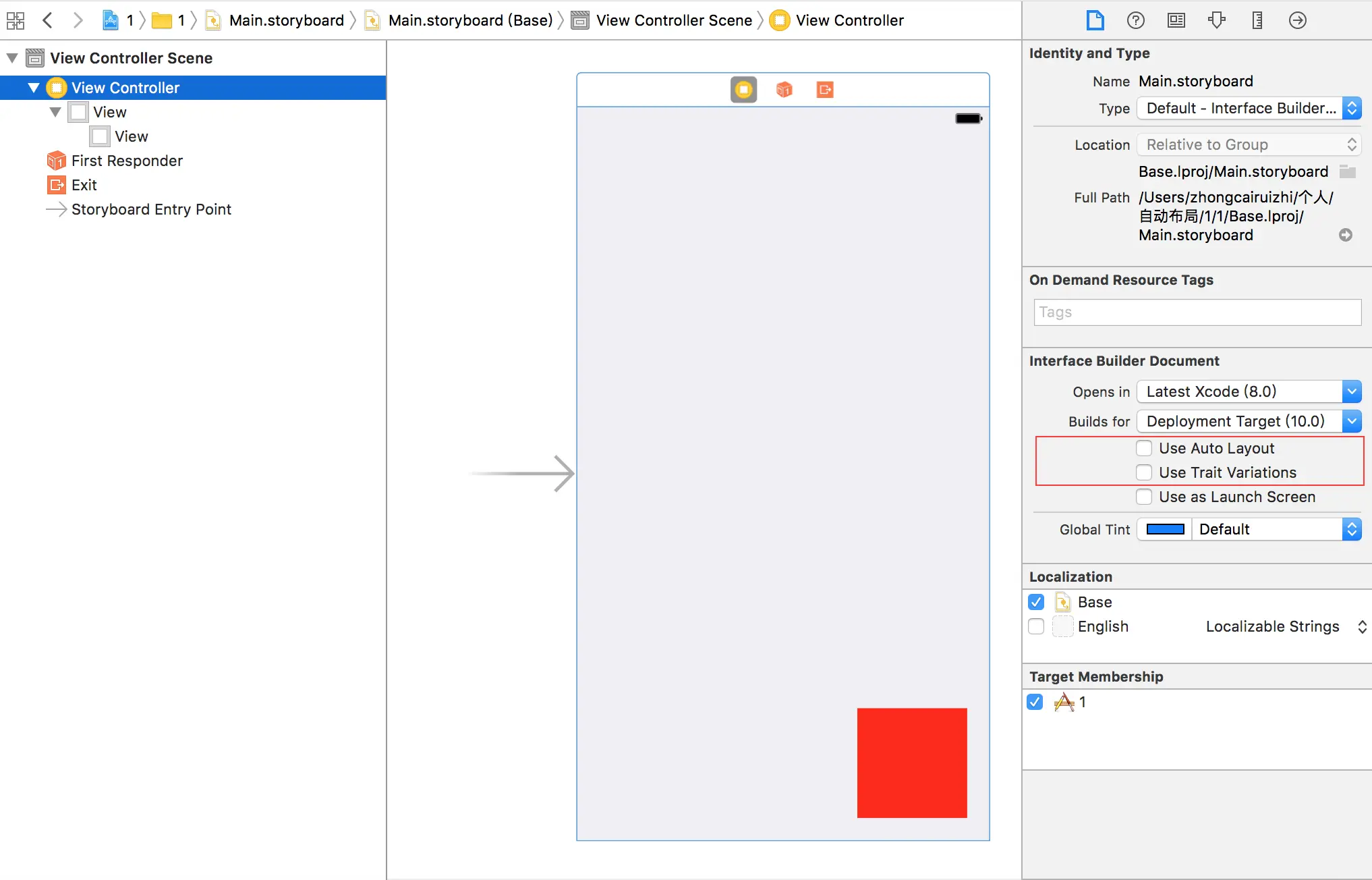Open the Builds for deployment target dropdown
Screen dimensions: 1372x880
1249,421
